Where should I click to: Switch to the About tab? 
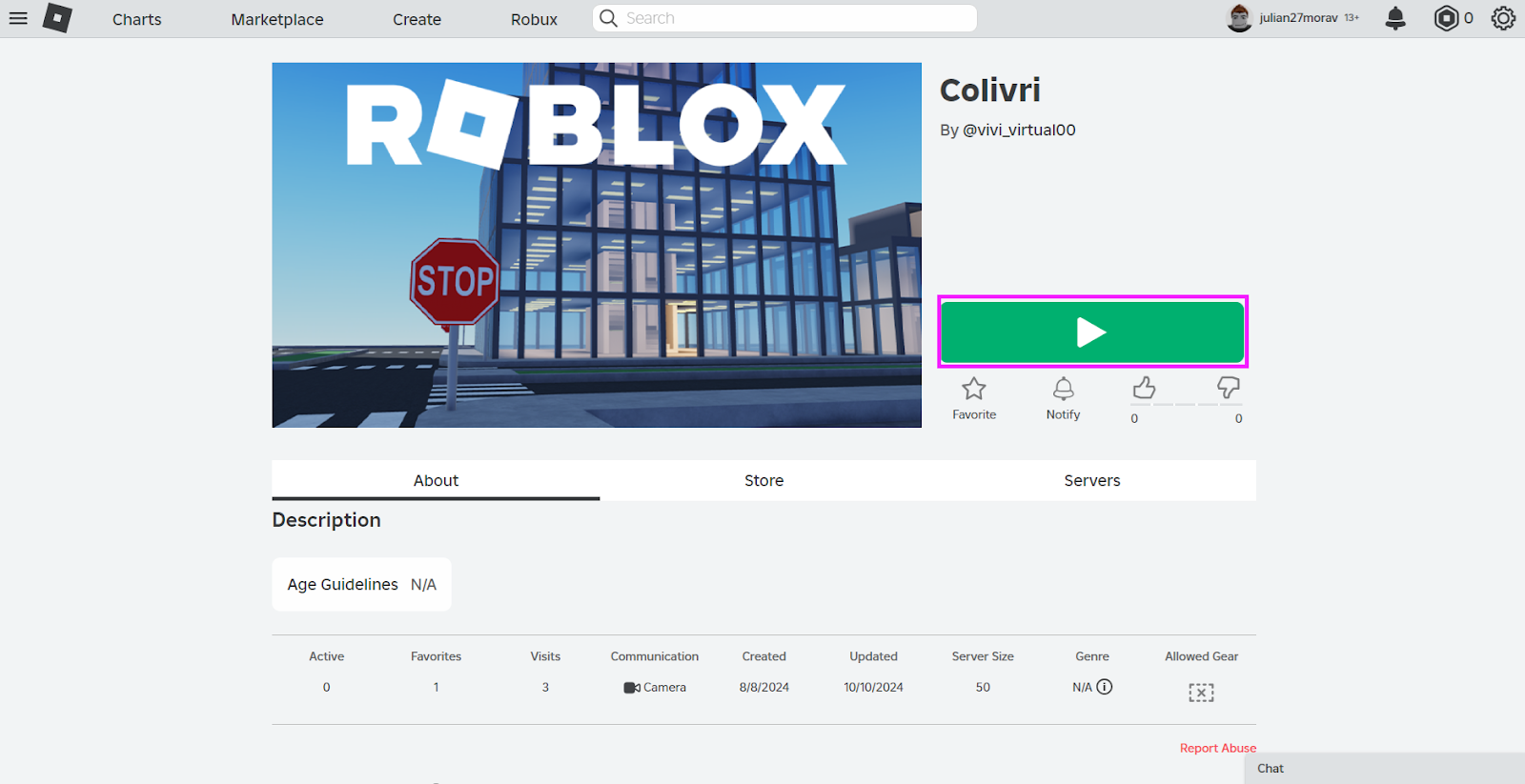436,480
